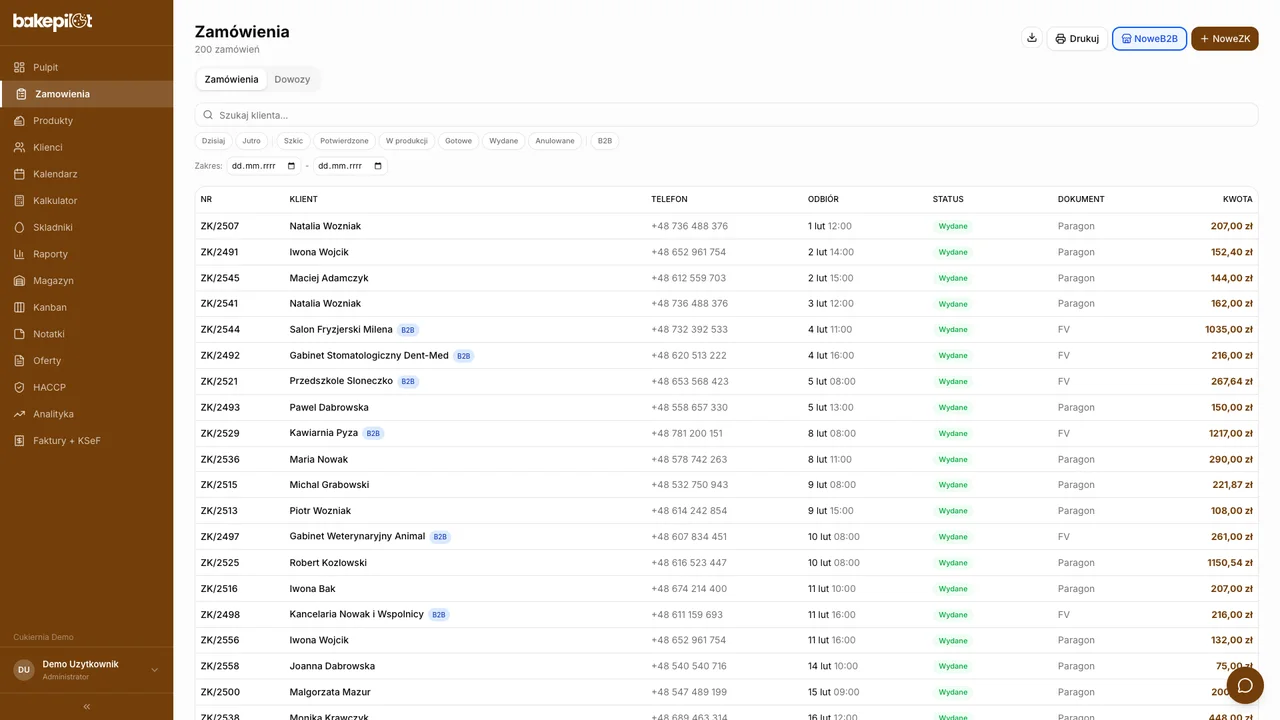Open the chat support bubble icon
Image resolution: width=1280 pixels, height=720 pixels.
(1245, 685)
